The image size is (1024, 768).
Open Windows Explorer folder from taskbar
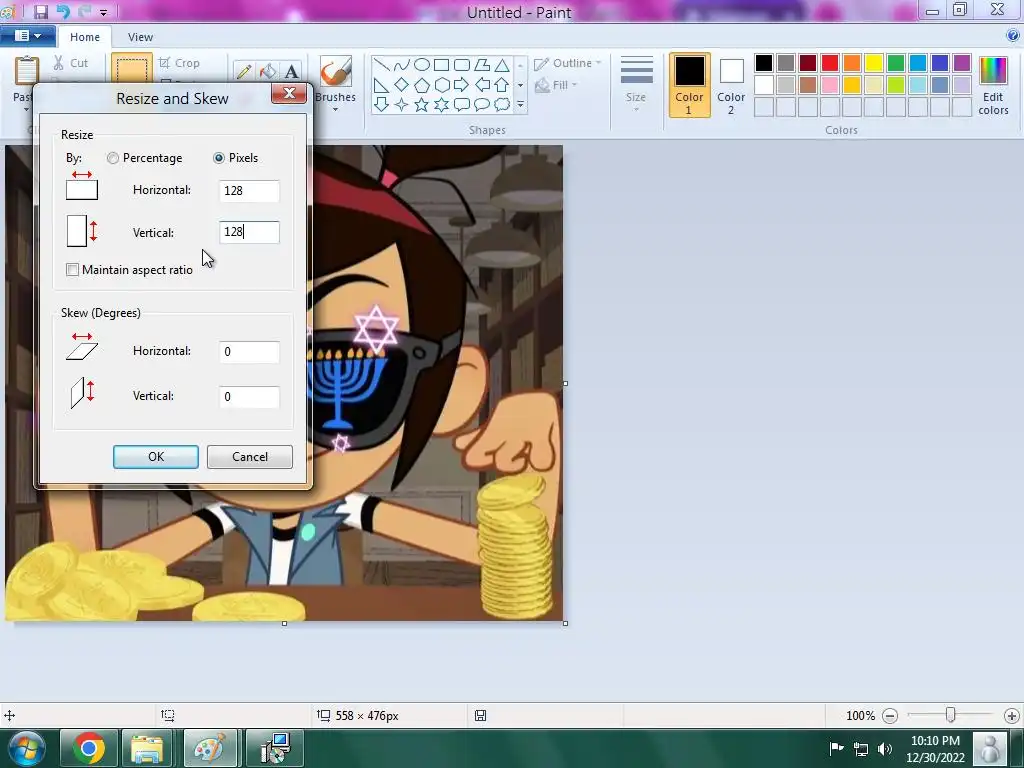point(147,748)
